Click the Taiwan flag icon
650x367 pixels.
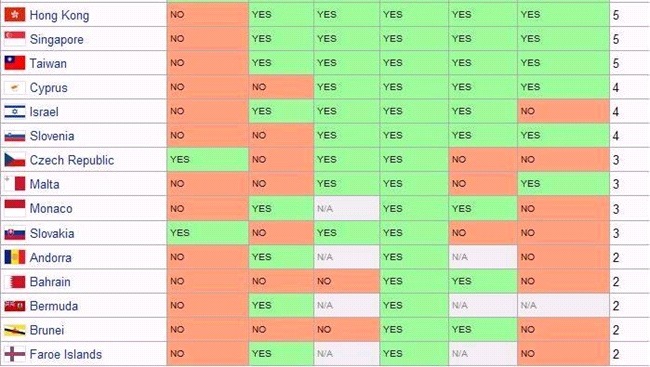[x=15, y=63]
